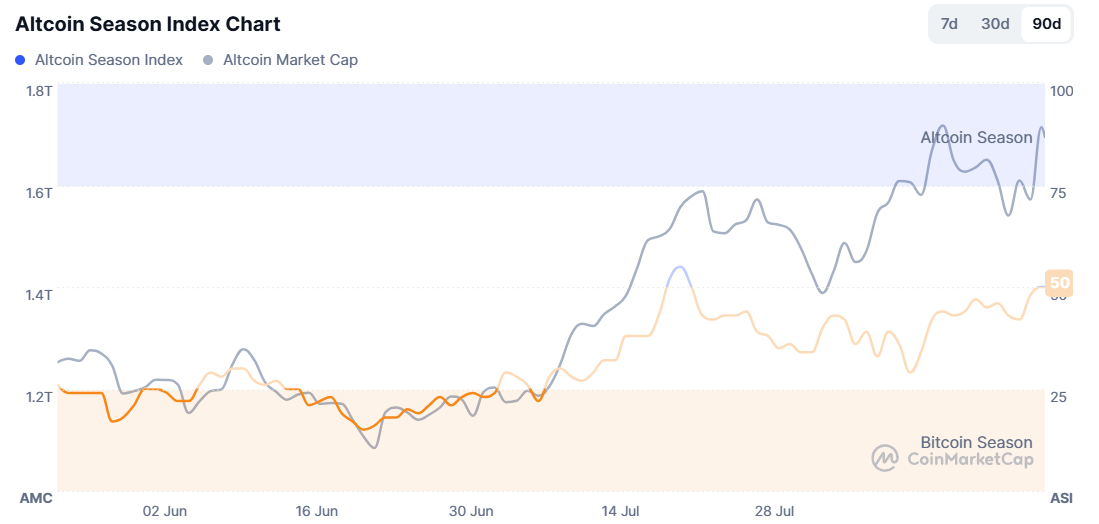Switch to the 7d time range
This screenshot has width=1099, height=524.
(x=949, y=24)
